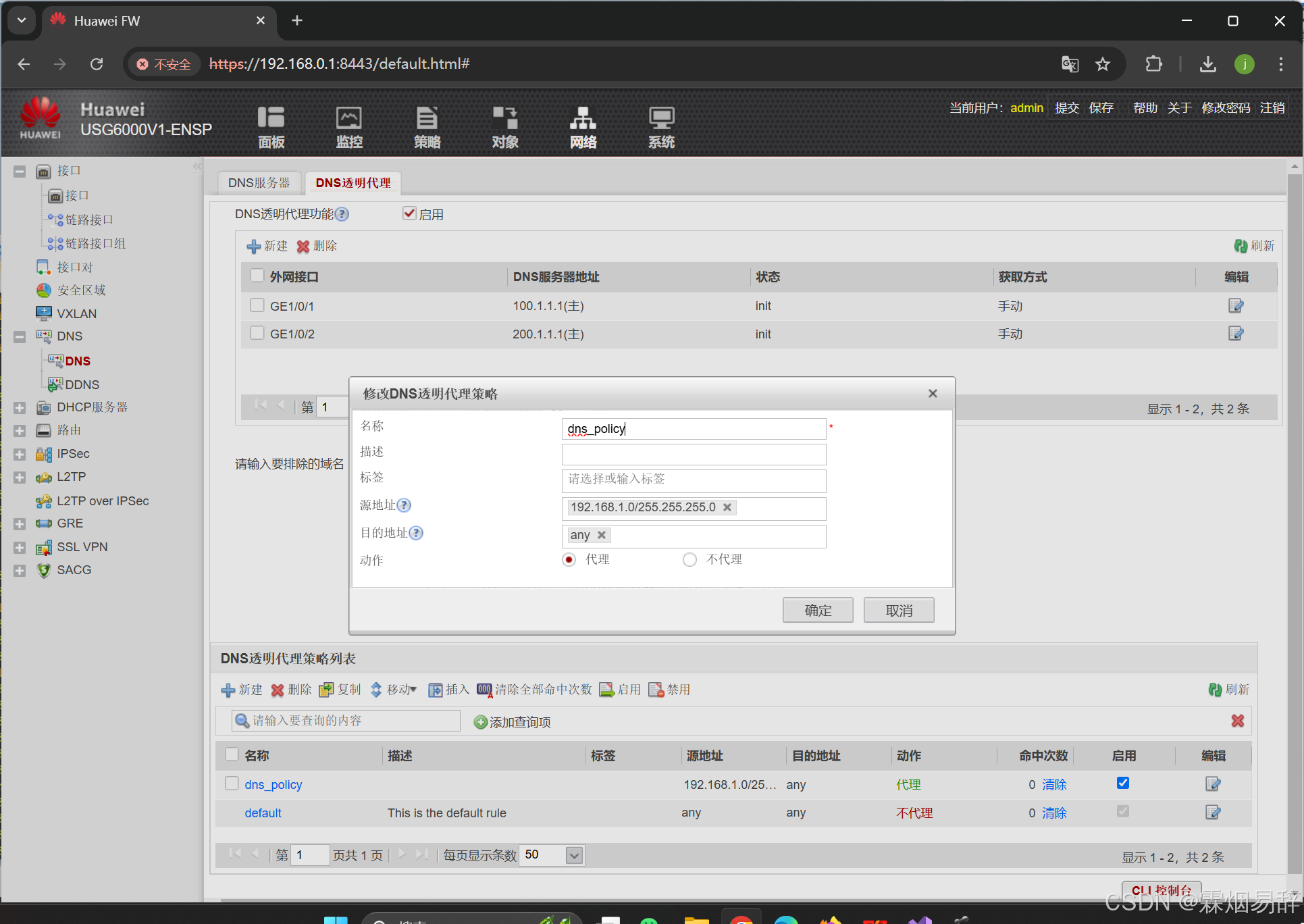The height and width of the screenshot is (924, 1304).
Task: Click edit icon for dns_policy row
Action: 1213,784
